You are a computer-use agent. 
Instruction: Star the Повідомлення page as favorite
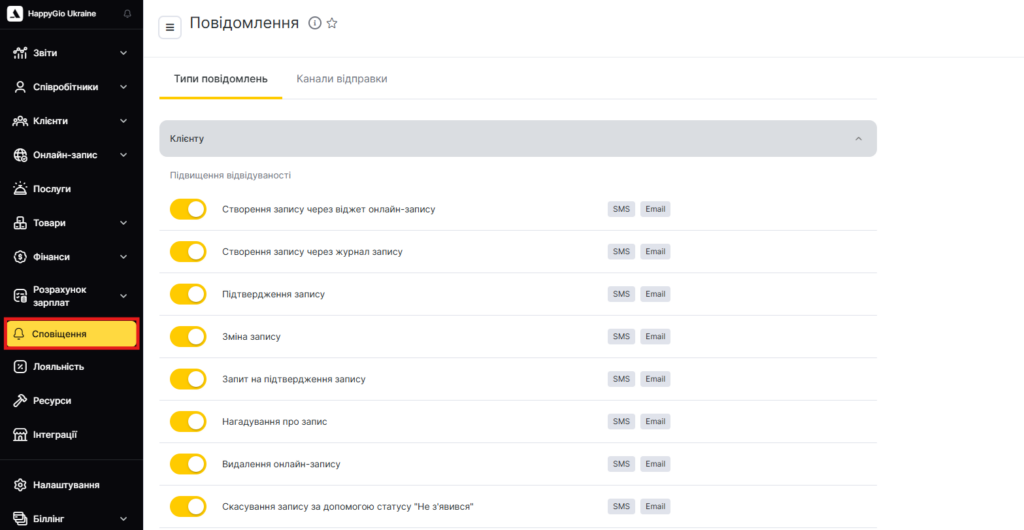[332, 23]
